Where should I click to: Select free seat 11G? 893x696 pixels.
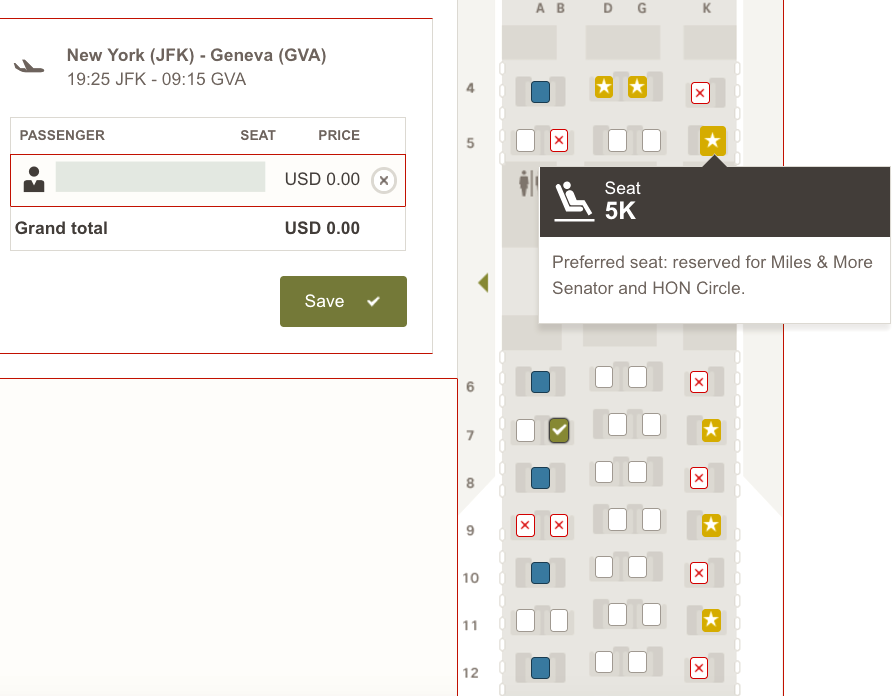click(x=651, y=615)
